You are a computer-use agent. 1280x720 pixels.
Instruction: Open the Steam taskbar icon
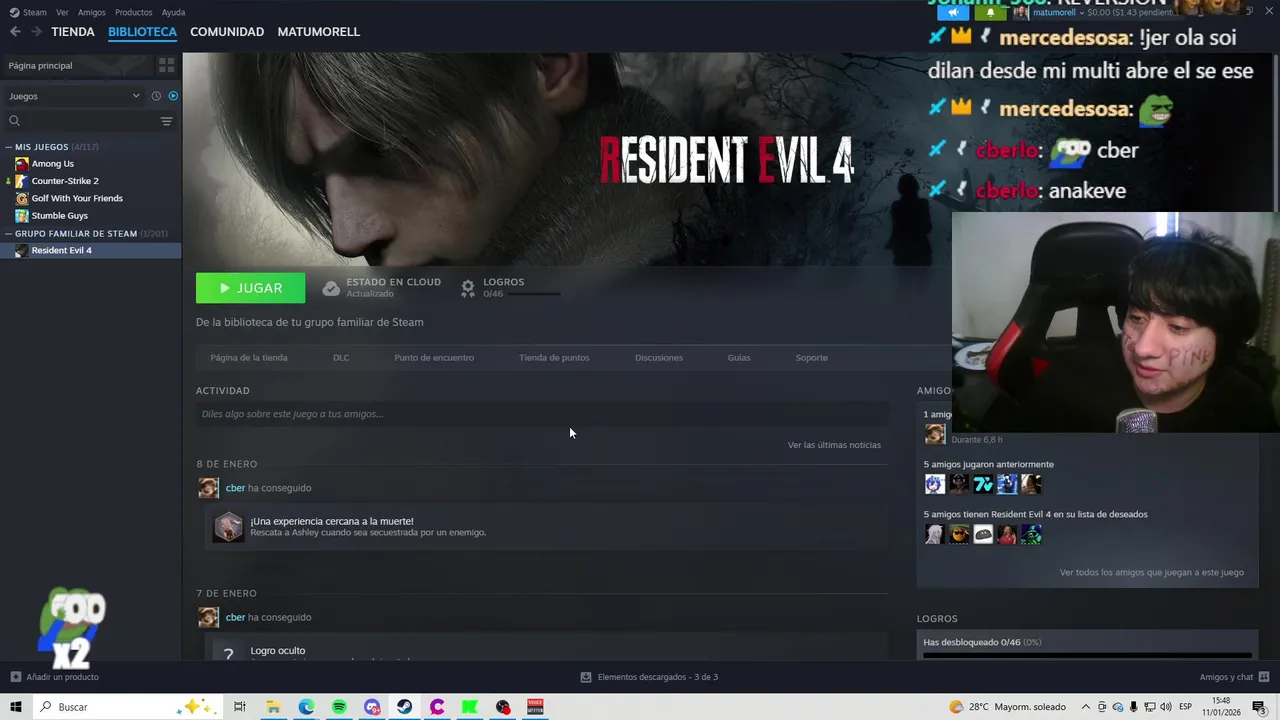coord(404,707)
